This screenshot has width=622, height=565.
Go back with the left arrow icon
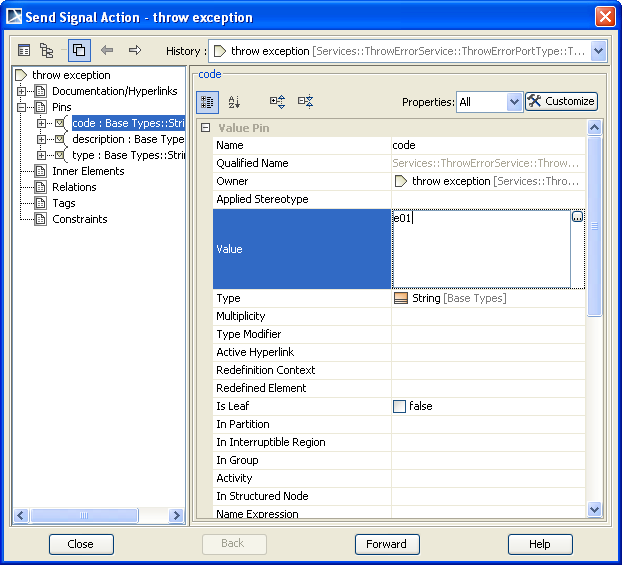[107, 50]
